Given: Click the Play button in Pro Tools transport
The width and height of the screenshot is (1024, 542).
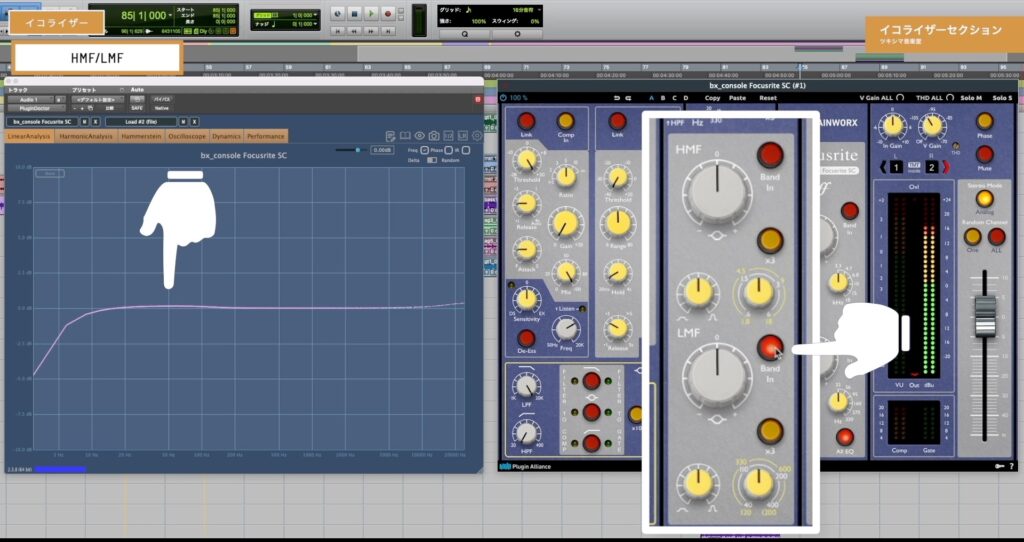Looking at the screenshot, I should (x=370, y=13).
